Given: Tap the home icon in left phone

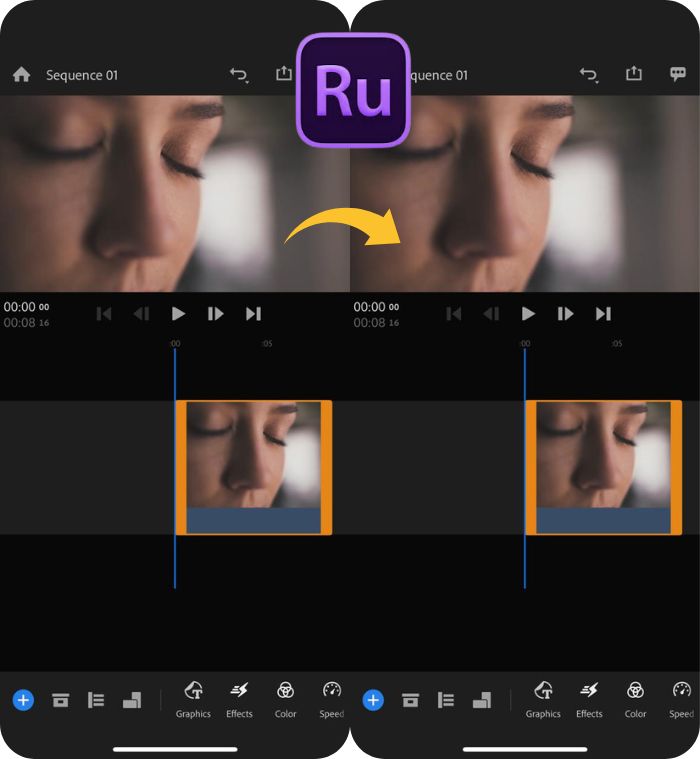Looking at the screenshot, I should [x=21, y=75].
